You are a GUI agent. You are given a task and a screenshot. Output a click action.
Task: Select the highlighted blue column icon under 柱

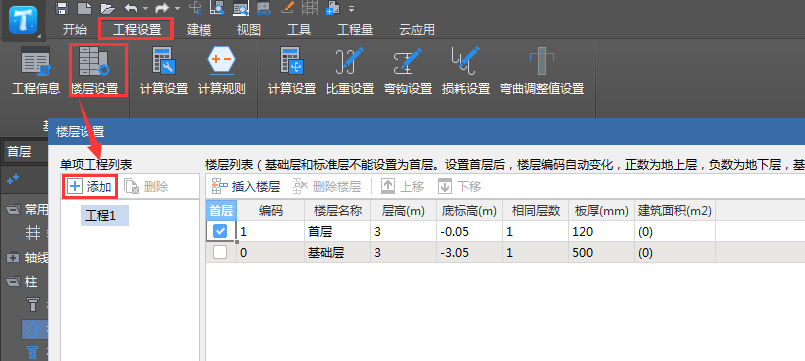[33, 329]
